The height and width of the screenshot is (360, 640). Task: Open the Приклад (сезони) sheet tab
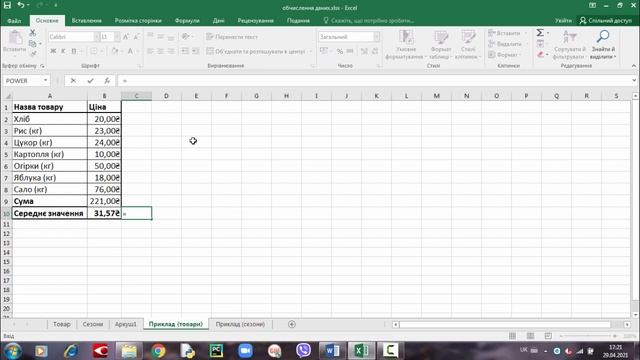(240, 324)
